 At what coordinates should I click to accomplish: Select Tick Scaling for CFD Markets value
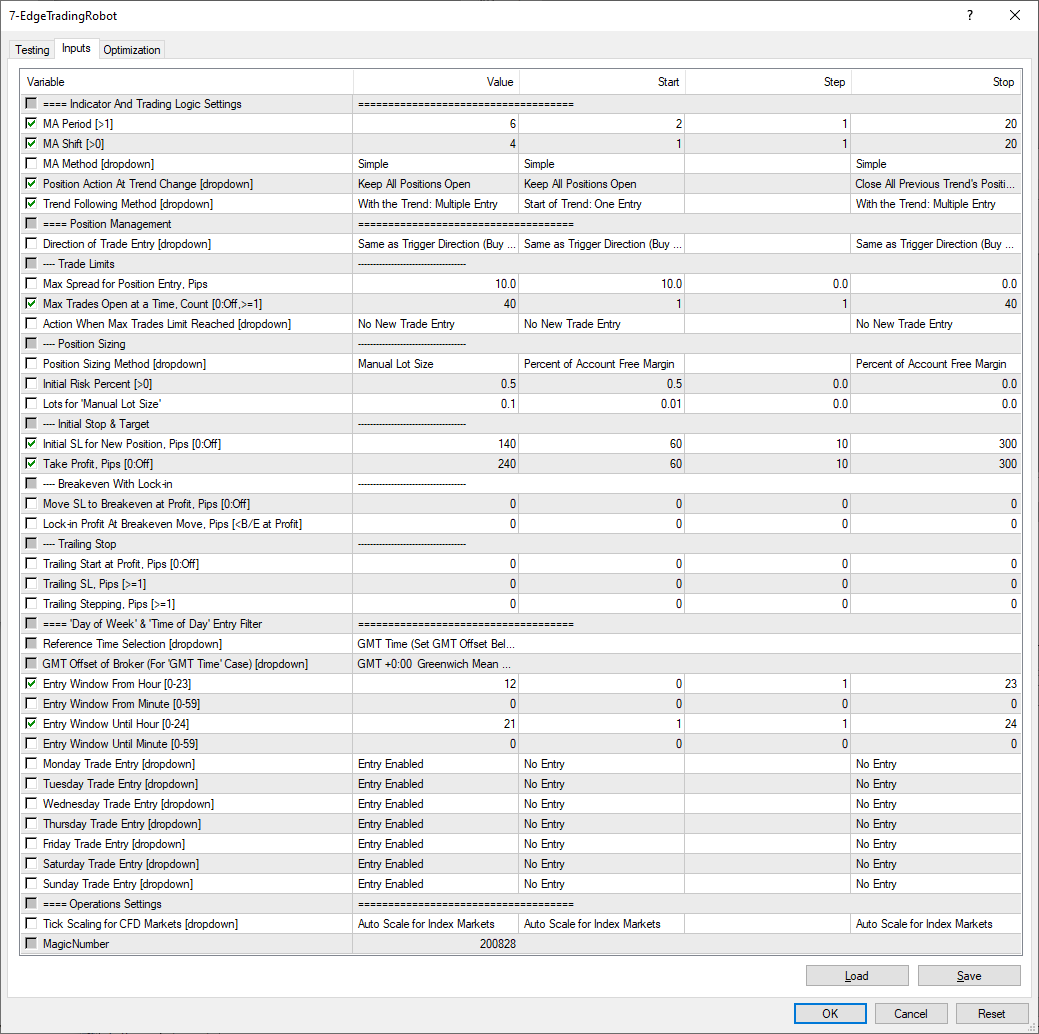click(435, 924)
